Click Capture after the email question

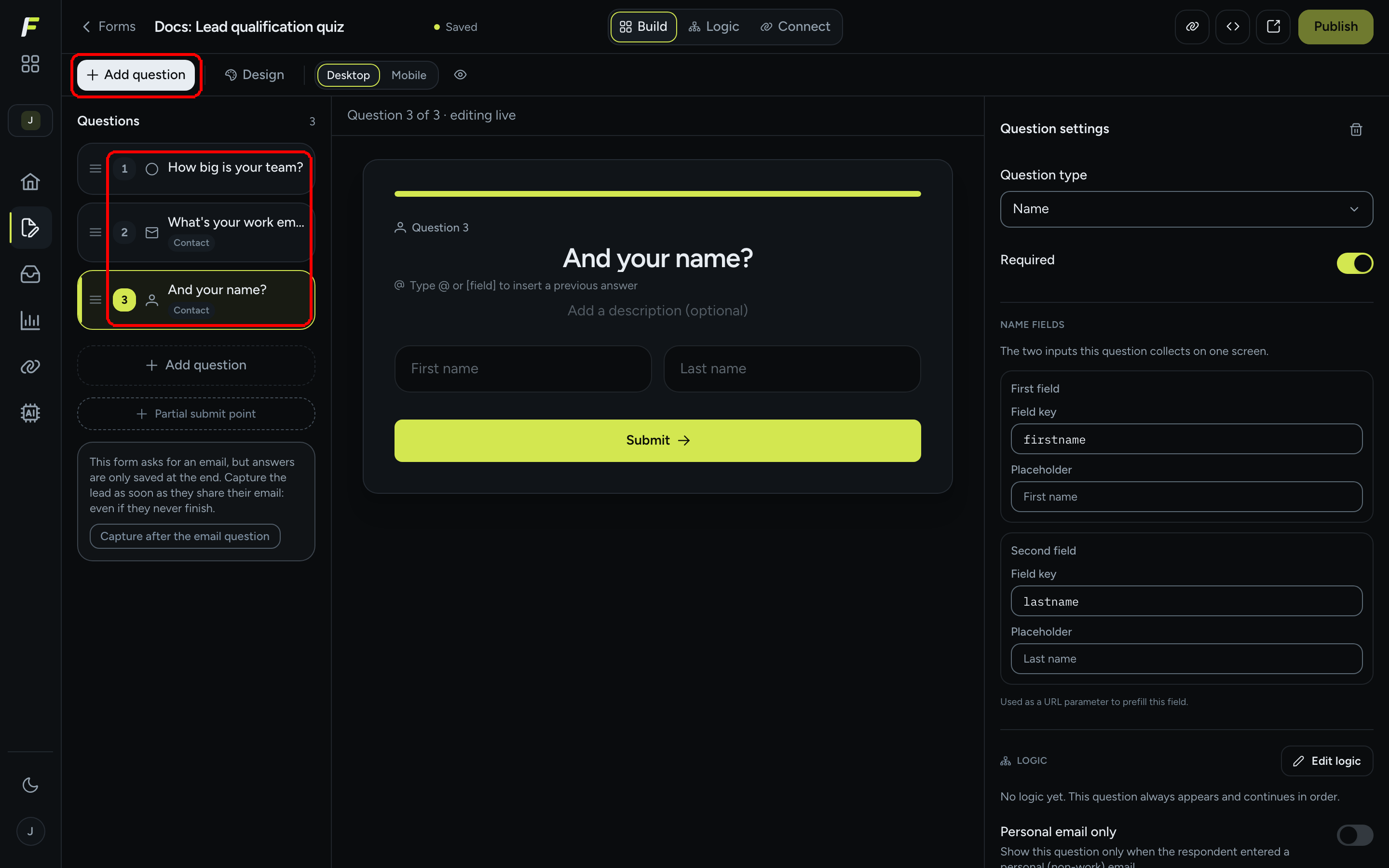tap(185, 536)
